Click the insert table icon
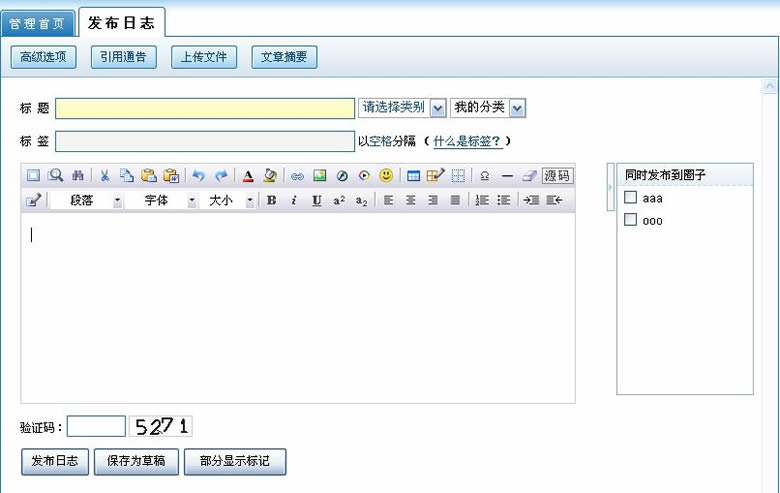 point(413,176)
